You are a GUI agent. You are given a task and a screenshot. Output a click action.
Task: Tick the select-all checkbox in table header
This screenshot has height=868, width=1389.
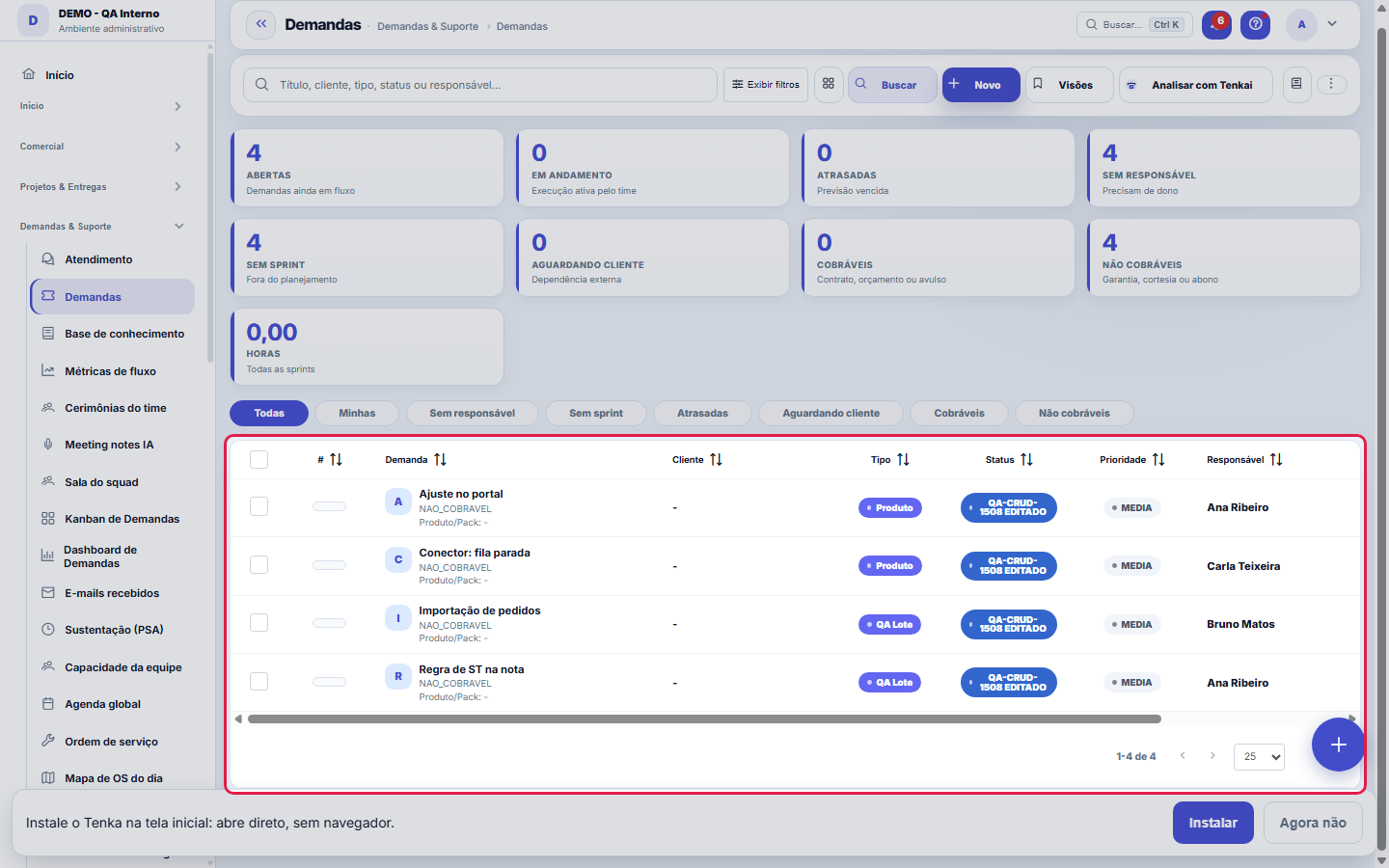point(259,460)
